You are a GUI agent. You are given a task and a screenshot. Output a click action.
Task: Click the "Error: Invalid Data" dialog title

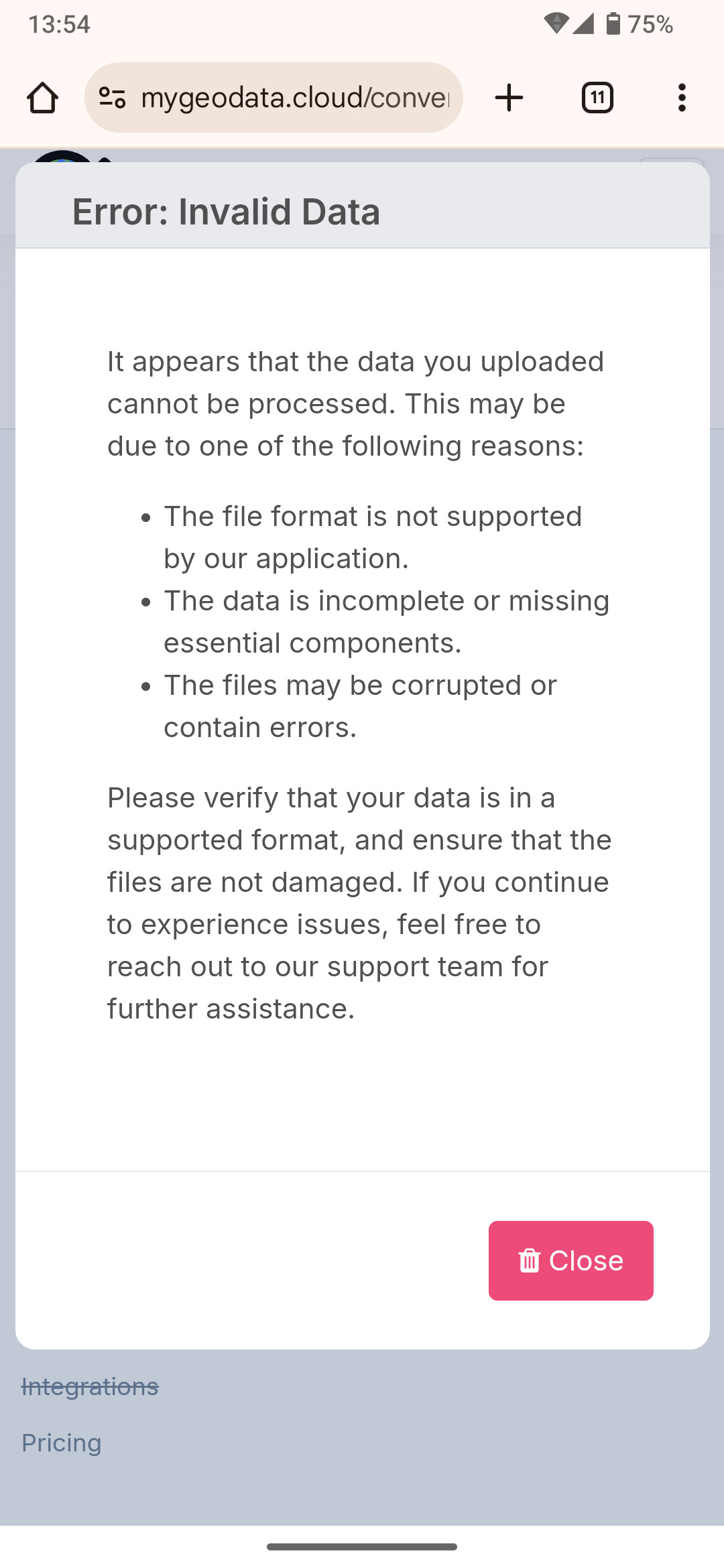click(x=226, y=212)
